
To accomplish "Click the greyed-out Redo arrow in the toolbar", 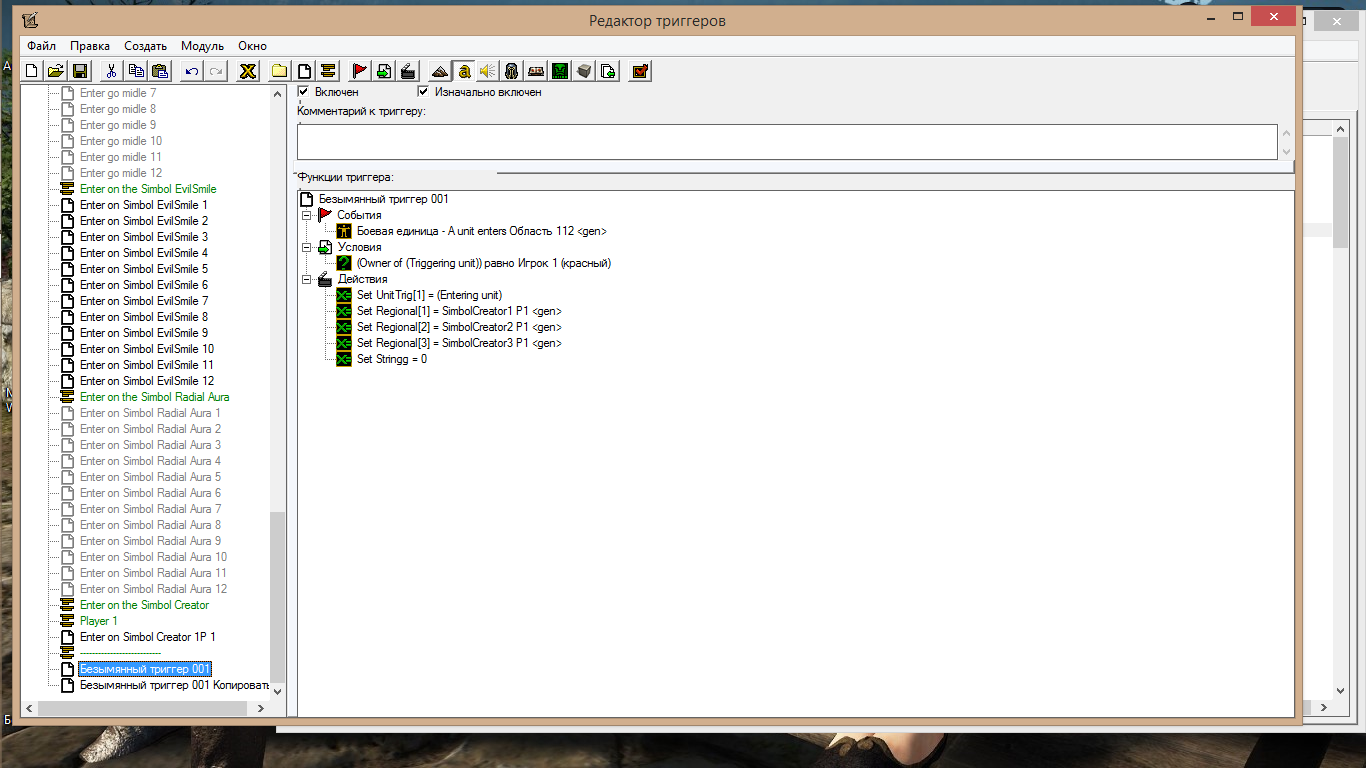I will coord(216,70).
